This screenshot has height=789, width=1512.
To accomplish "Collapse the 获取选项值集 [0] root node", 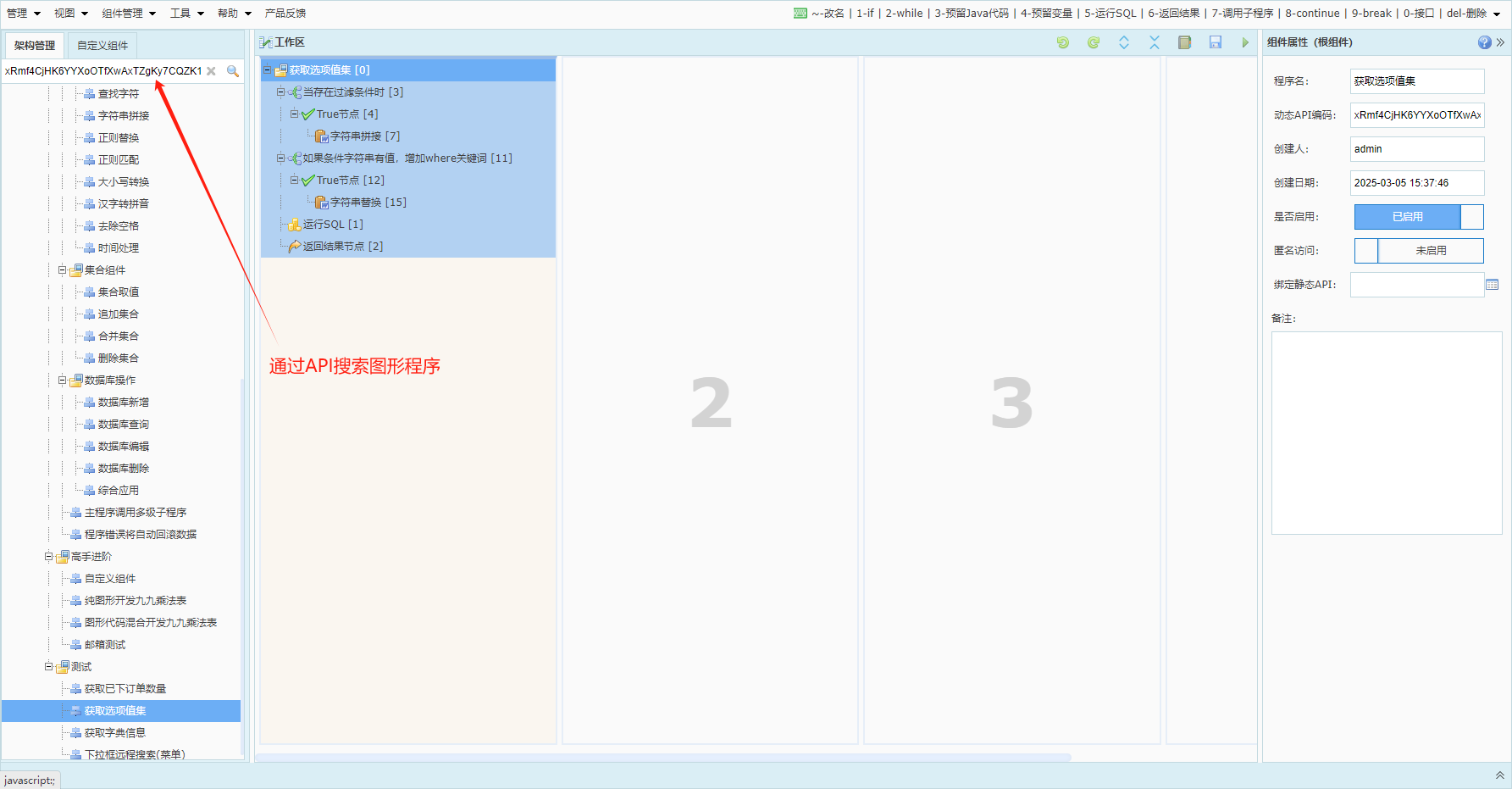I will pyautogui.click(x=267, y=69).
